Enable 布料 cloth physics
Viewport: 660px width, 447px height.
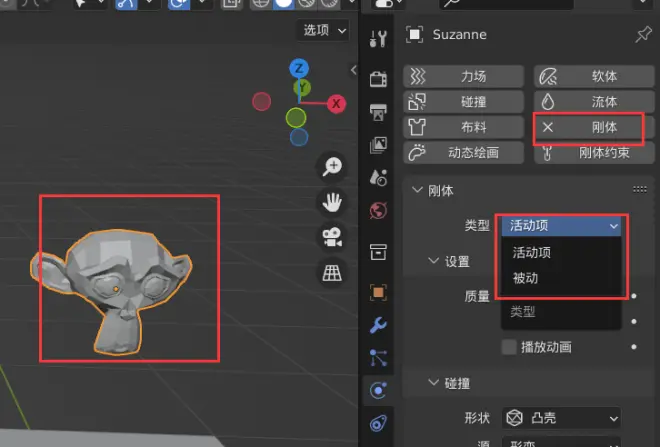tap(463, 127)
